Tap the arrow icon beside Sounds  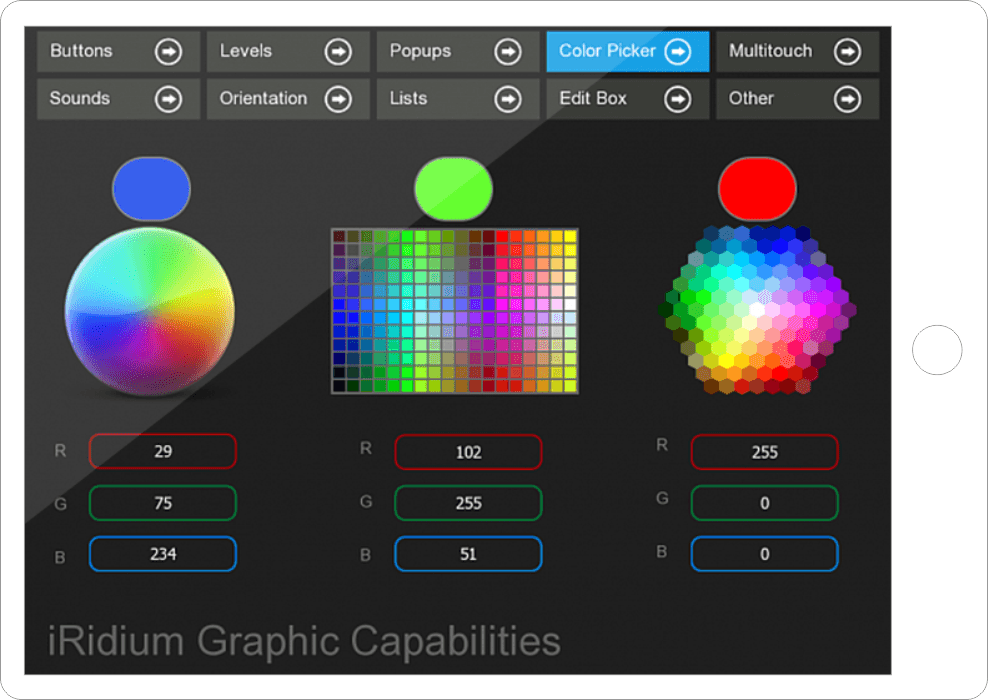[x=168, y=99]
